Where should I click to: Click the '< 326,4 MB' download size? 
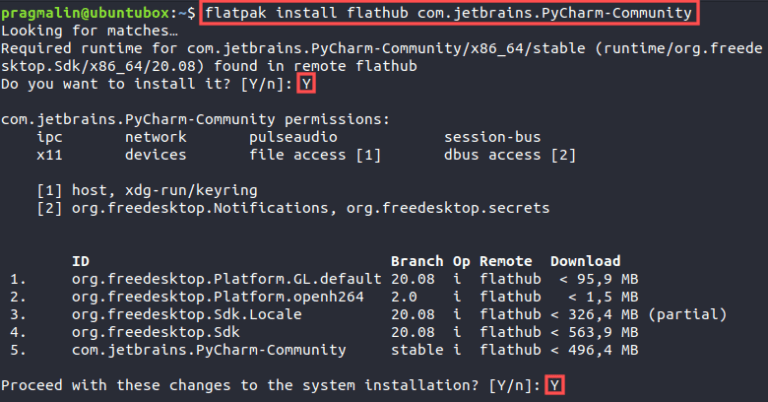594,314
